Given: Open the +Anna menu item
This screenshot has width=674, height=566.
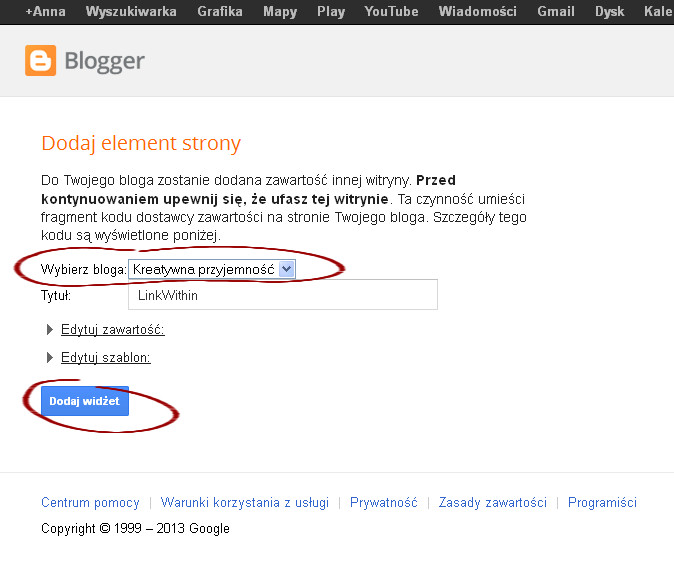Looking at the screenshot, I should [46, 11].
